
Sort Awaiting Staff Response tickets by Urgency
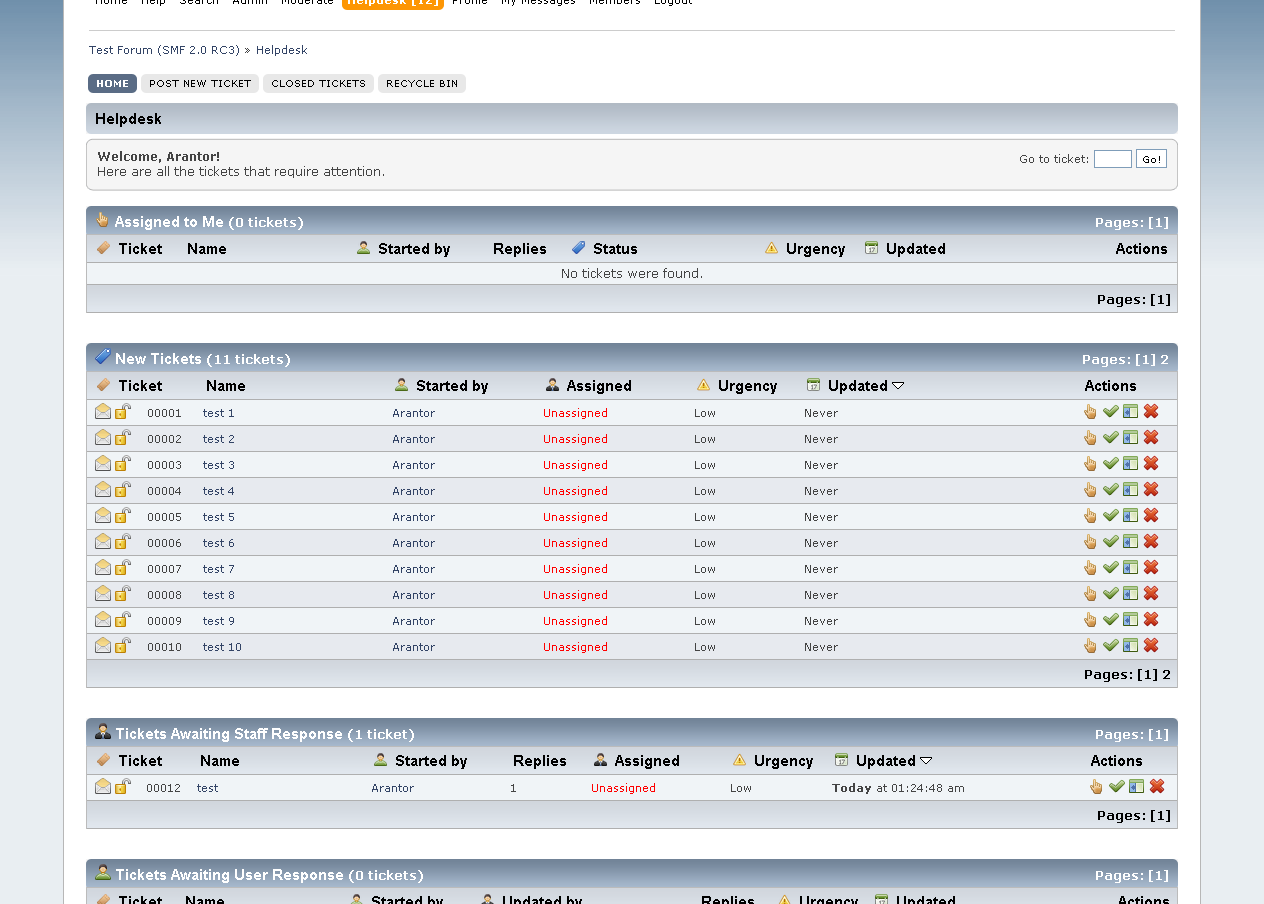pos(783,761)
